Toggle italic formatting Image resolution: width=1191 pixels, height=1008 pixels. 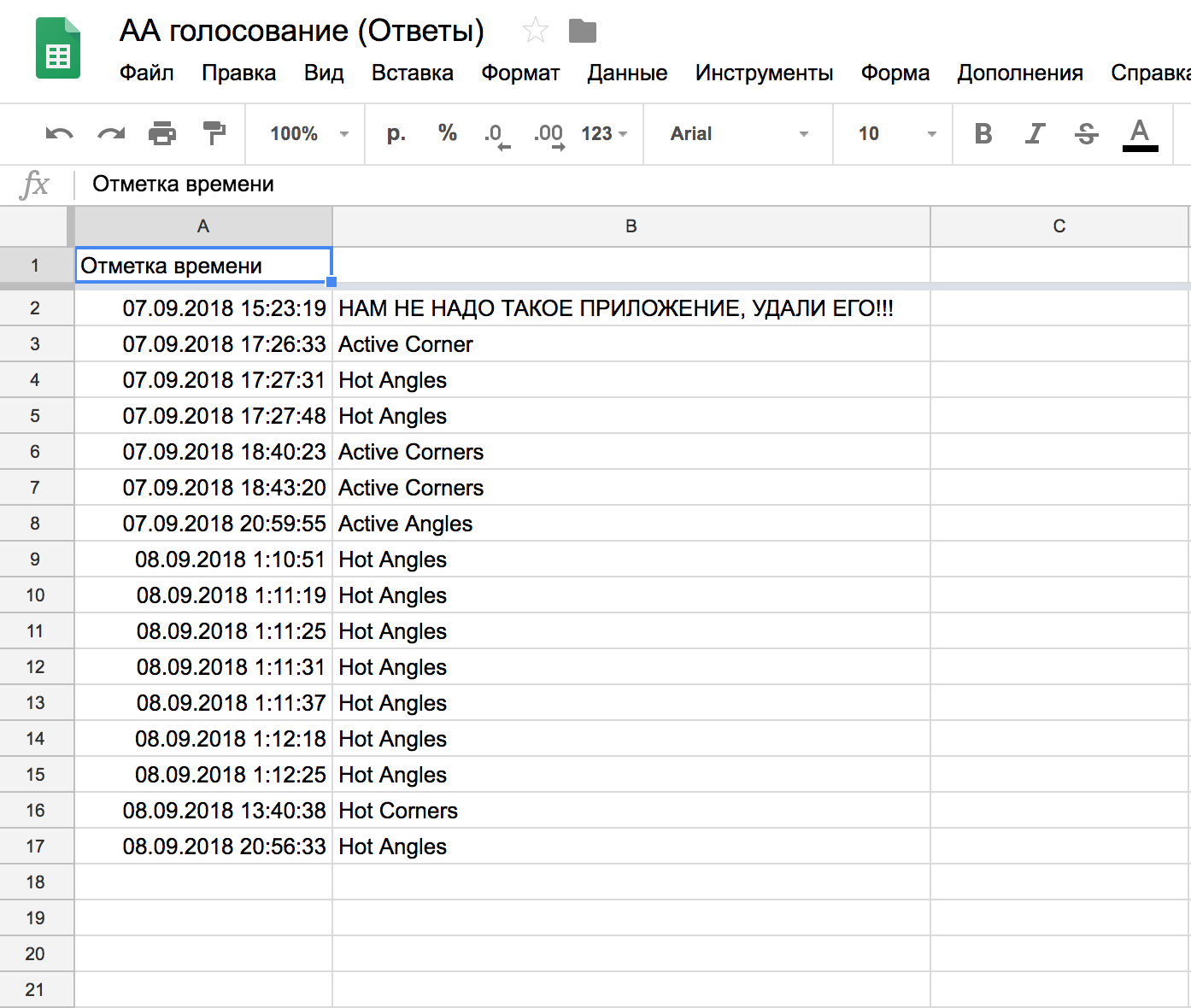coord(1034,134)
